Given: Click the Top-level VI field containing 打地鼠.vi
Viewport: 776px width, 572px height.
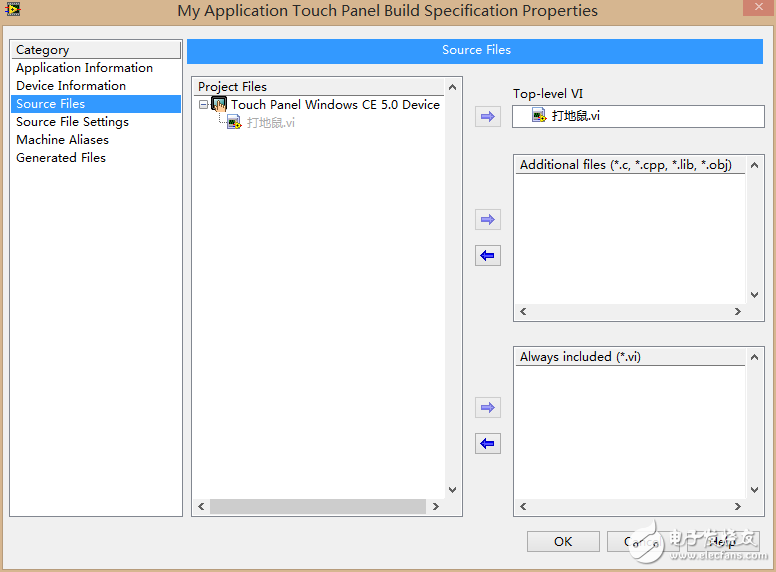Looking at the screenshot, I should tap(638, 116).
